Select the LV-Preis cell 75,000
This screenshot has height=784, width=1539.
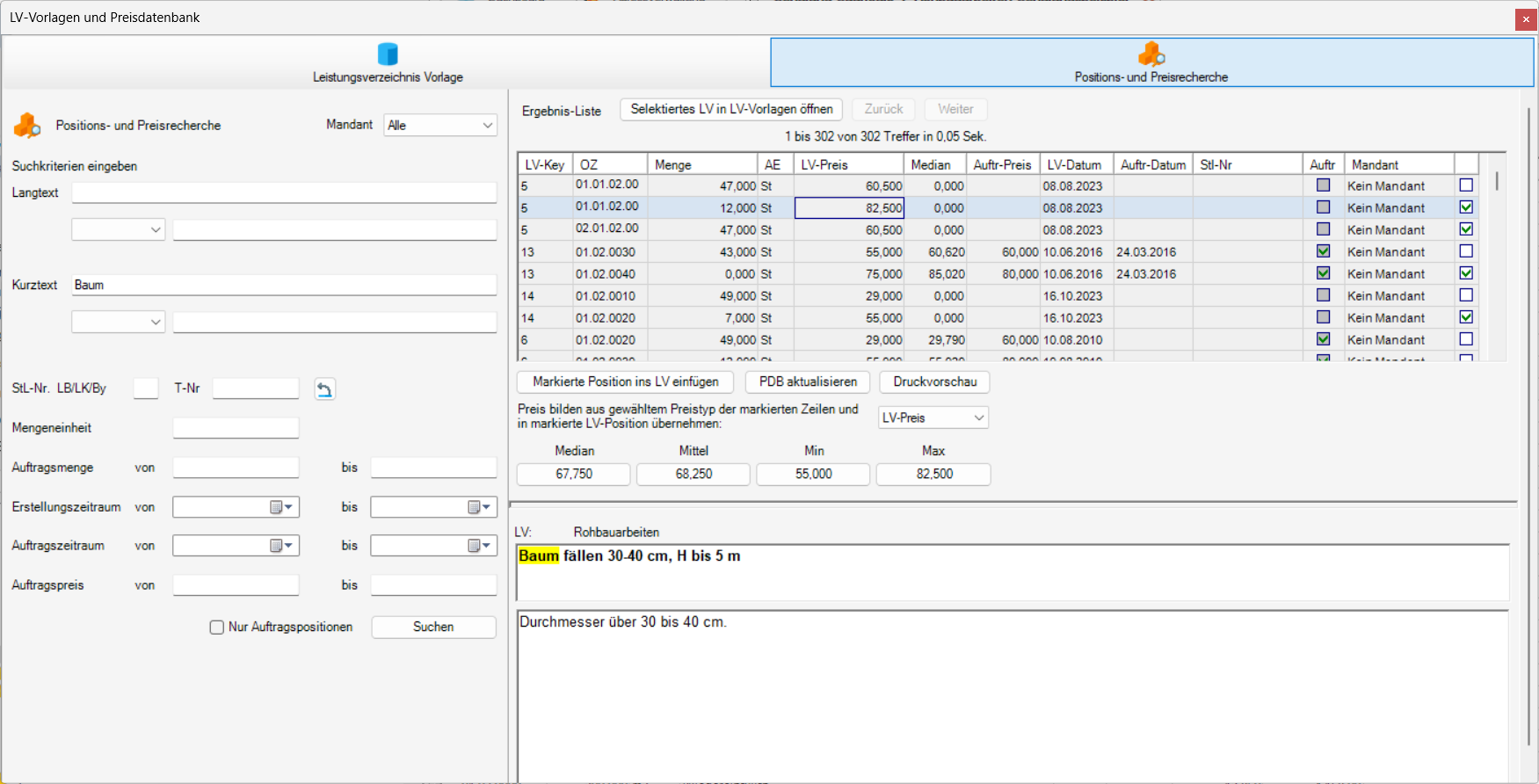click(x=849, y=274)
